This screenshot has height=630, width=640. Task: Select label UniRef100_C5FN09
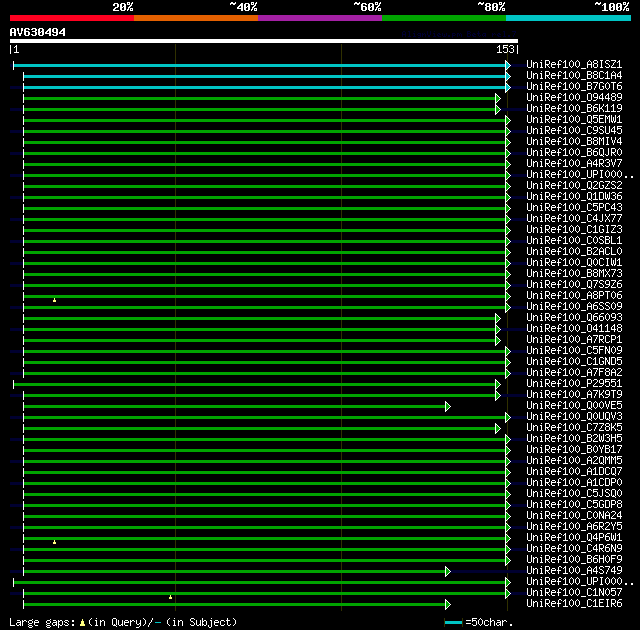click(574, 351)
